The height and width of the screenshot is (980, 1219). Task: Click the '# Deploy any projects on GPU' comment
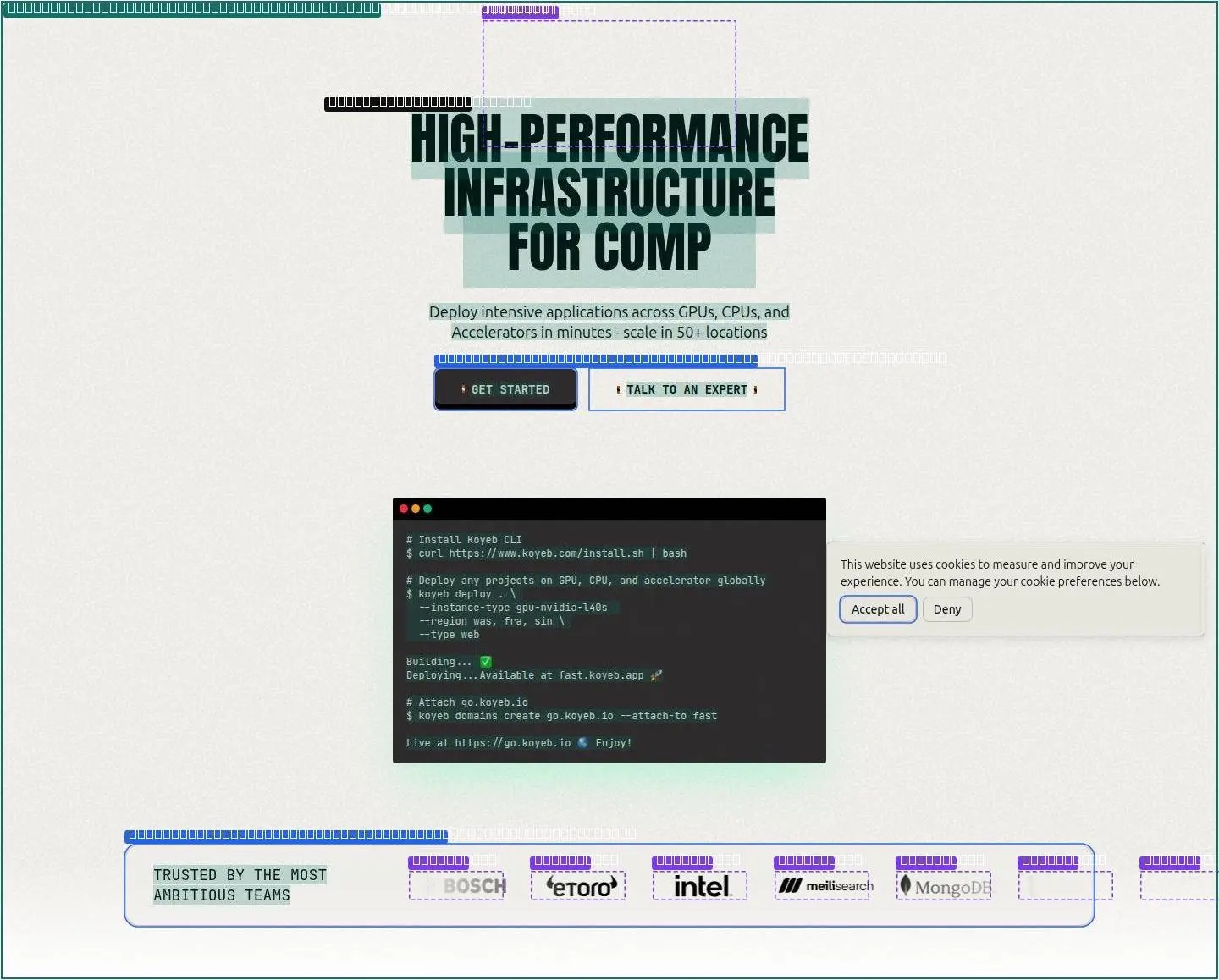[x=586, y=581]
